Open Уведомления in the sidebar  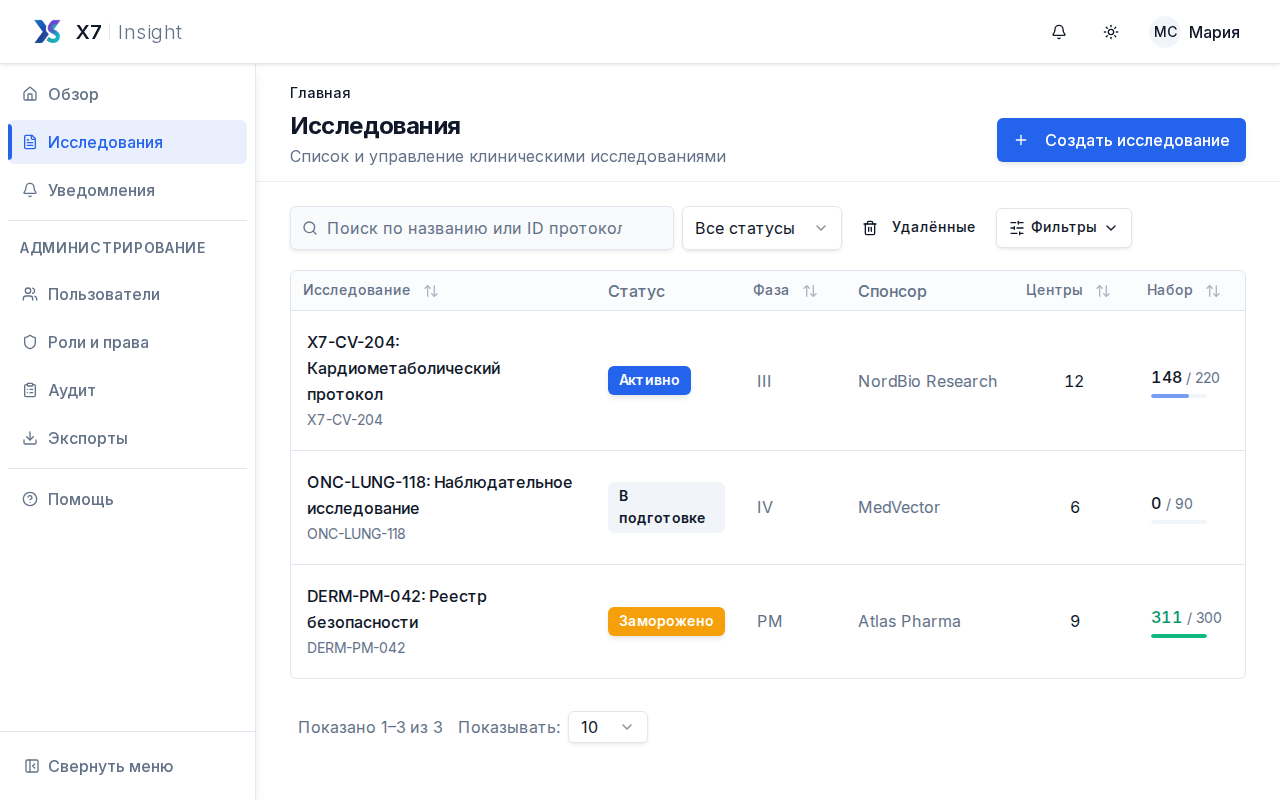tap(127, 190)
